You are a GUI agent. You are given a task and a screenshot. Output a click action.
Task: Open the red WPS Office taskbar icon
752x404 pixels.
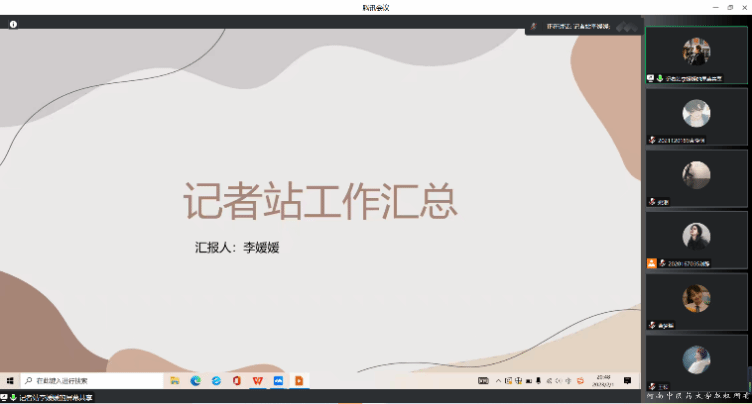[258, 380]
